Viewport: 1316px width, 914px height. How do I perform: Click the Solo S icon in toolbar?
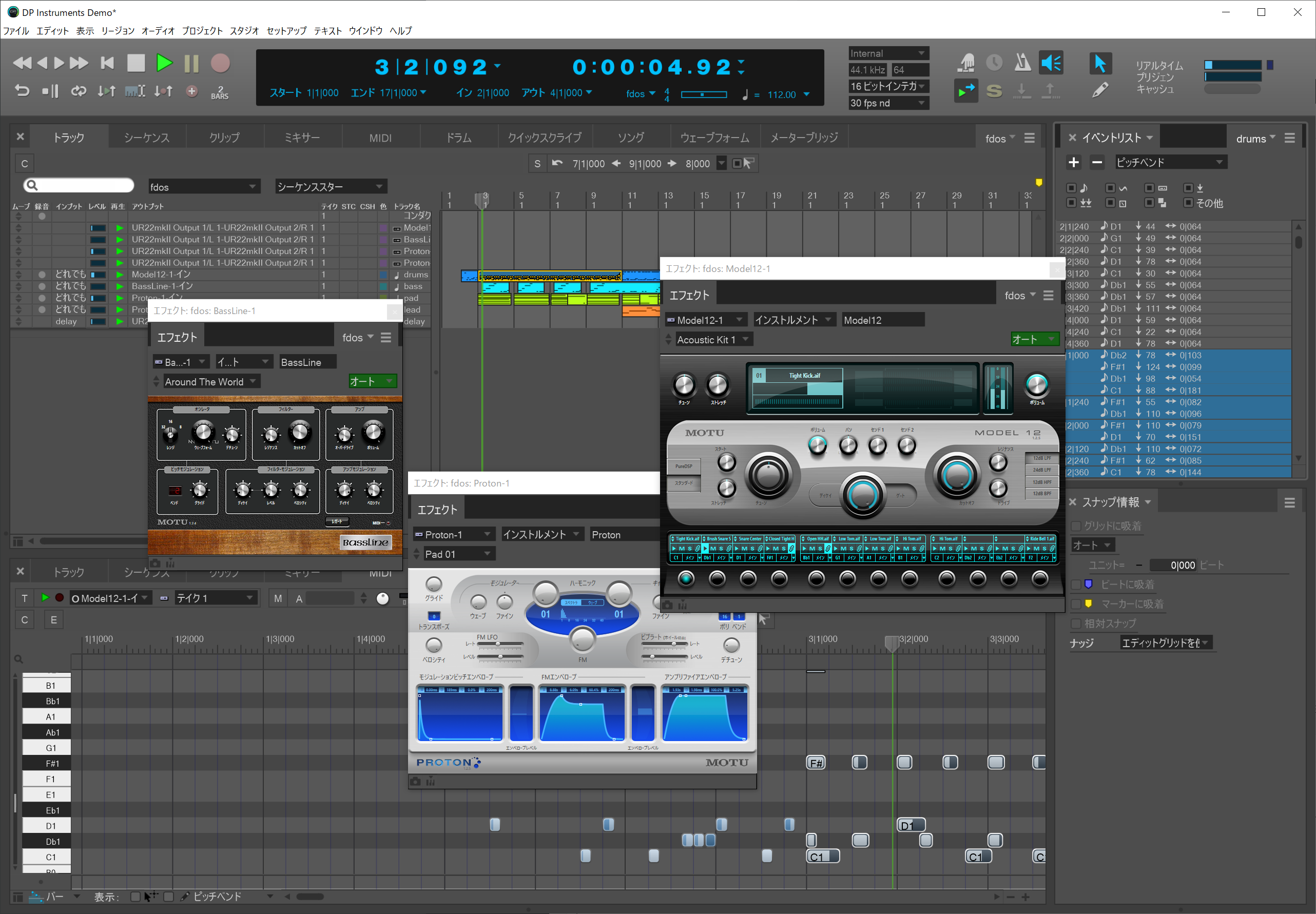tap(994, 90)
